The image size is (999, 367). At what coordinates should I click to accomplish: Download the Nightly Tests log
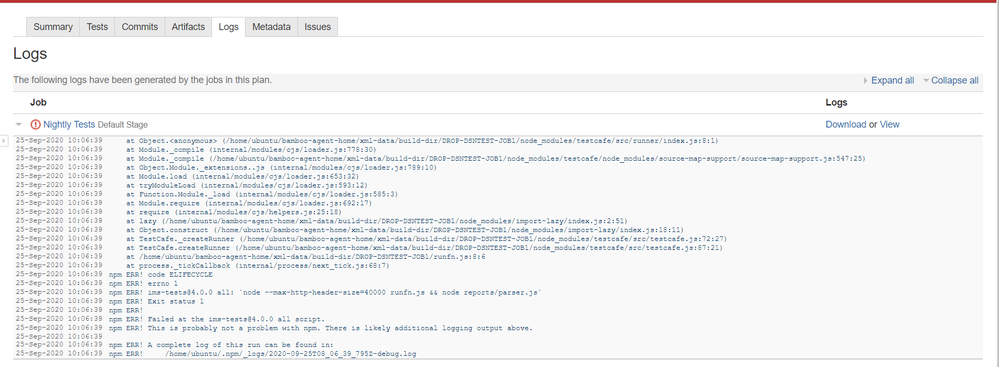click(845, 124)
